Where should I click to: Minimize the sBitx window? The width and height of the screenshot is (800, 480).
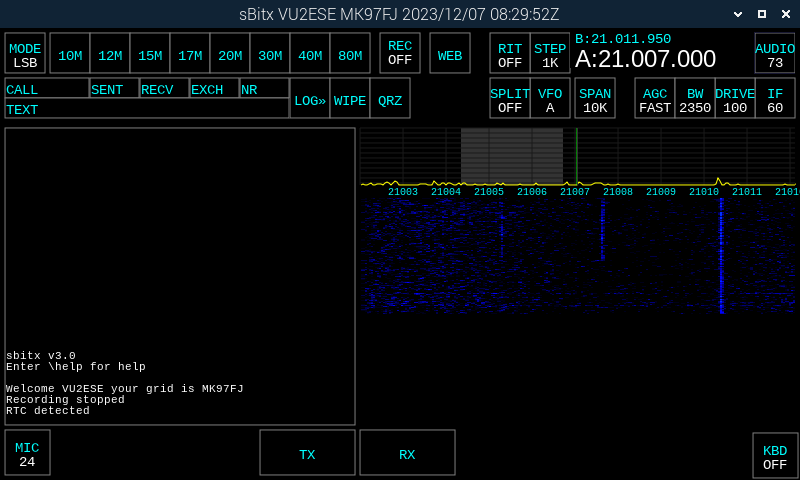[x=738, y=14]
